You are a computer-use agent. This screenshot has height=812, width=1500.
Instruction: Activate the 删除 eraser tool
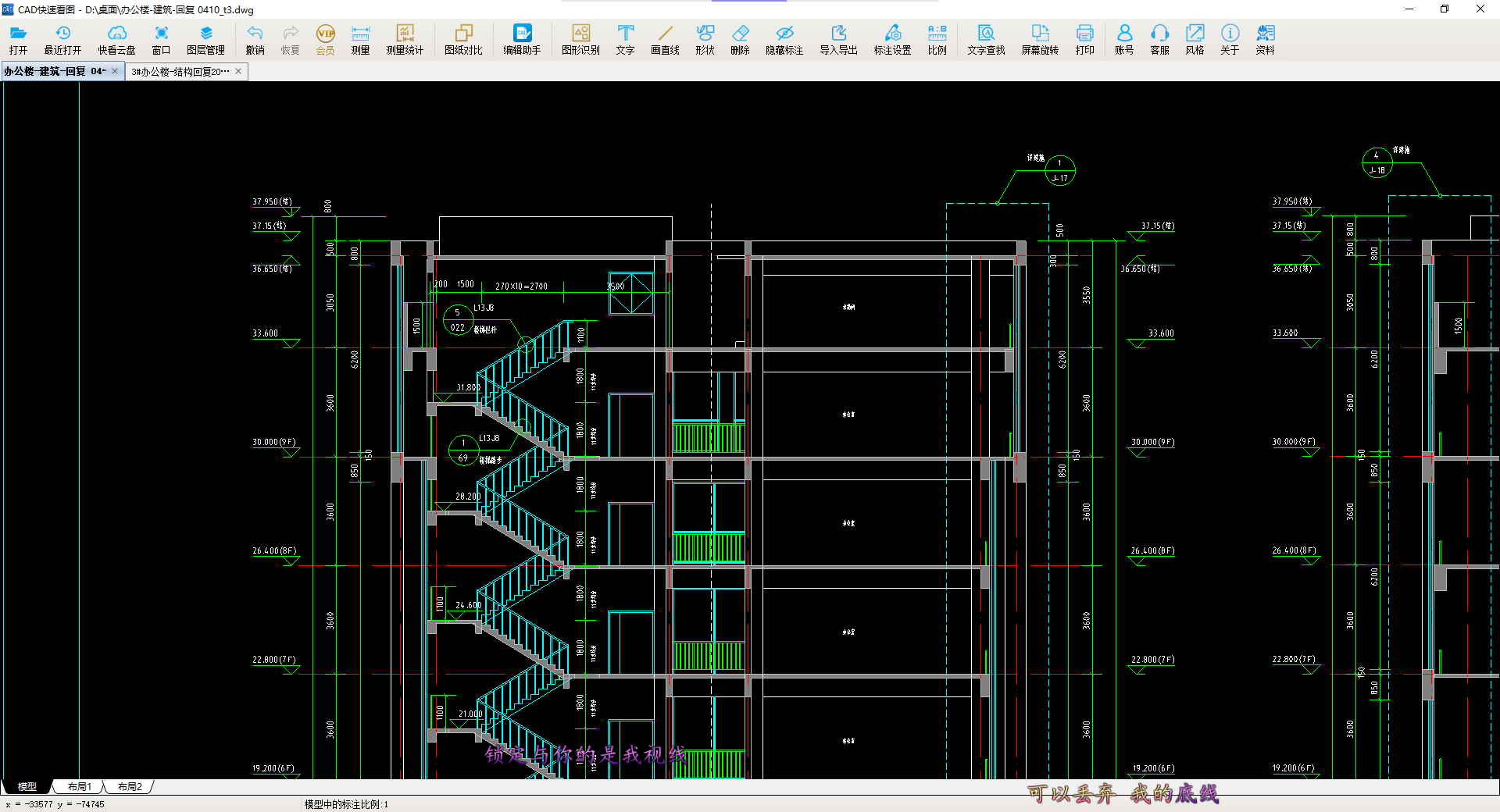tap(740, 39)
